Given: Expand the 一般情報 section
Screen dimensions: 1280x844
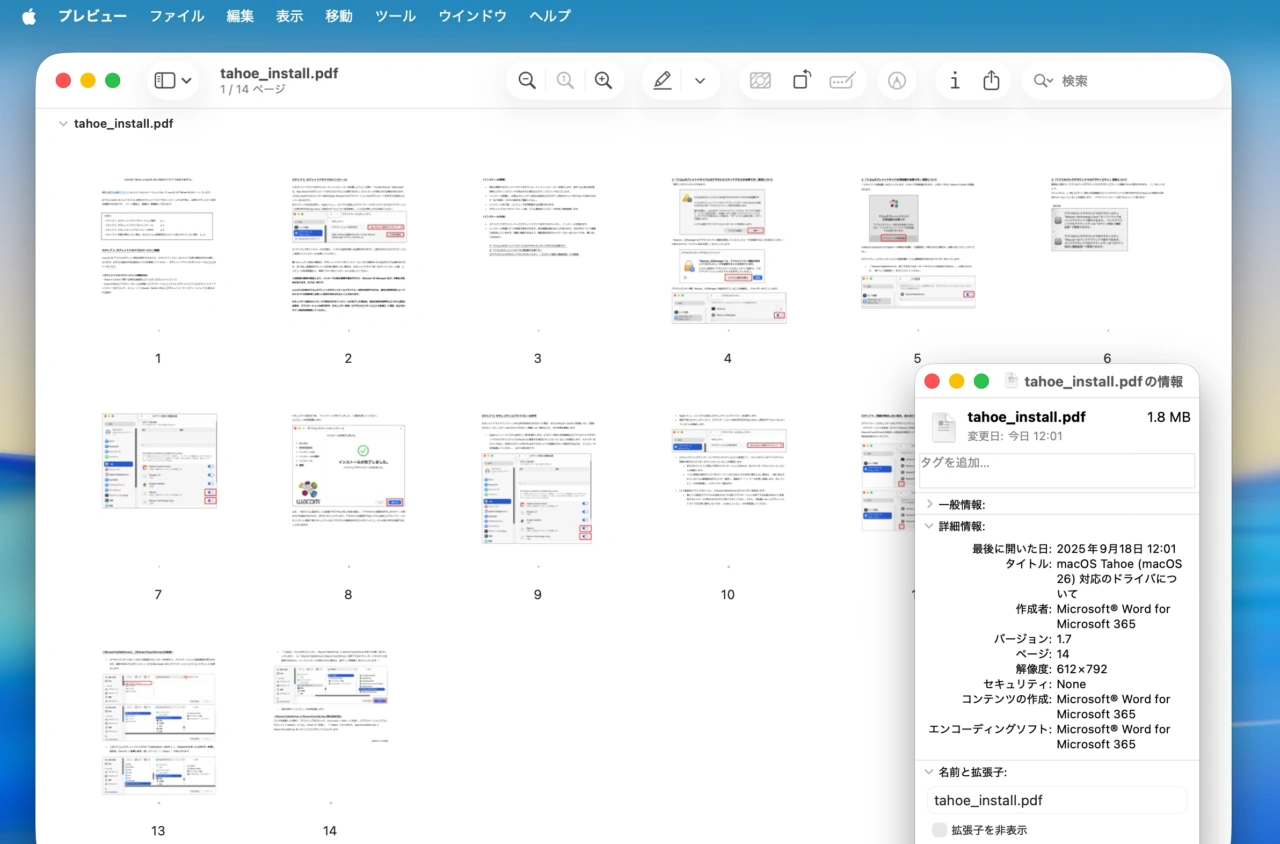Looking at the screenshot, I should click(930, 504).
